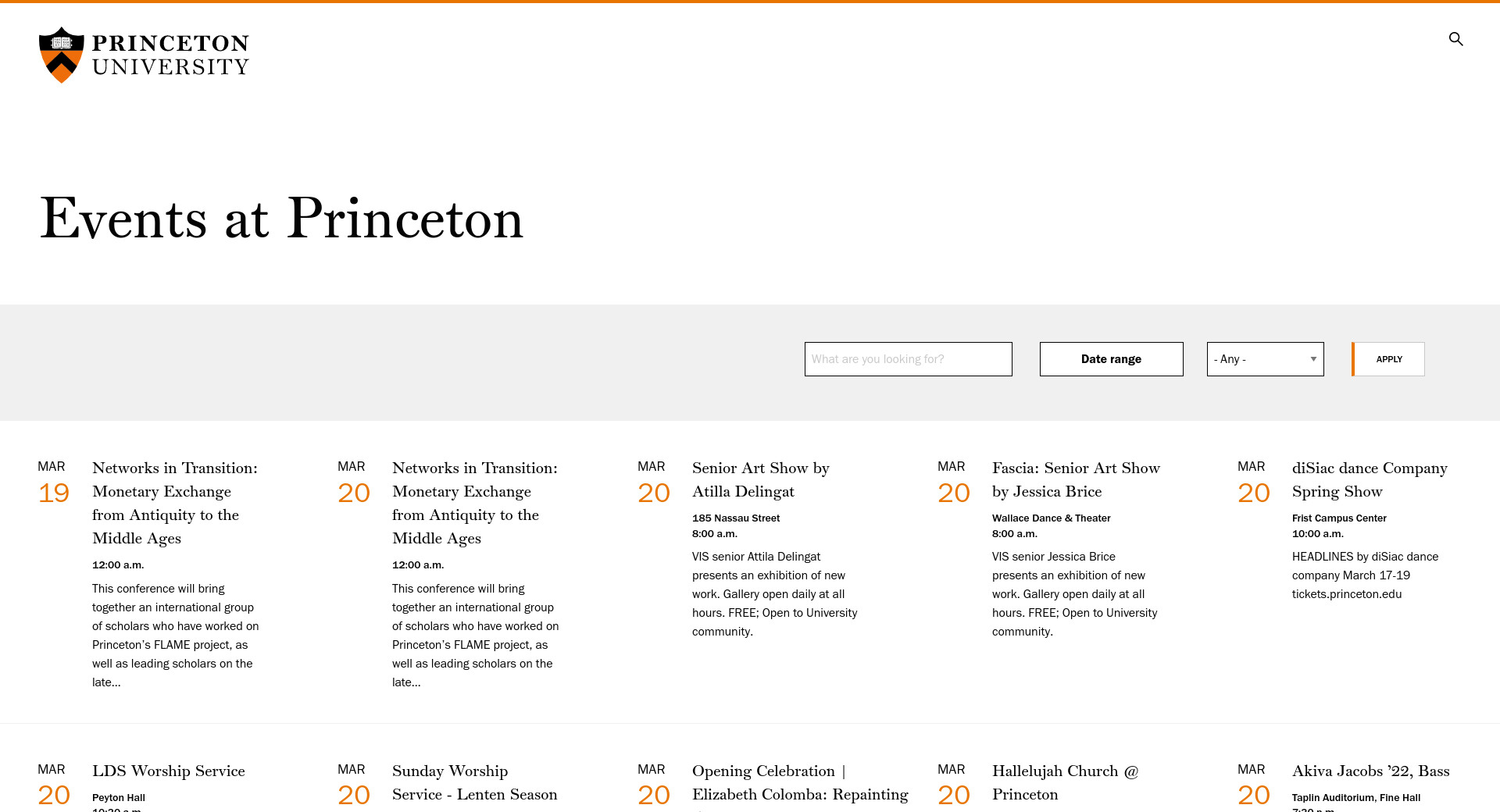1500x812 pixels.
Task: Click the Princeton University wordmark text
Action: tap(170, 55)
